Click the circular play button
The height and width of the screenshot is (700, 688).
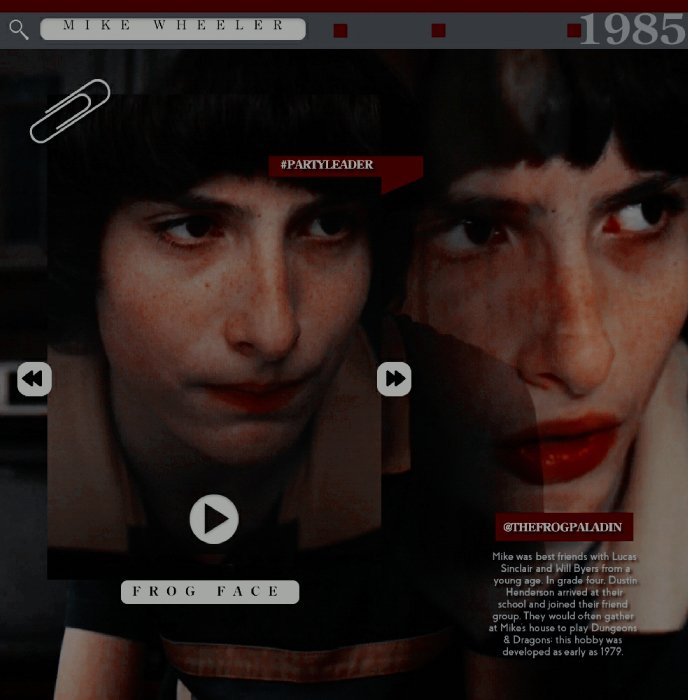(x=214, y=519)
